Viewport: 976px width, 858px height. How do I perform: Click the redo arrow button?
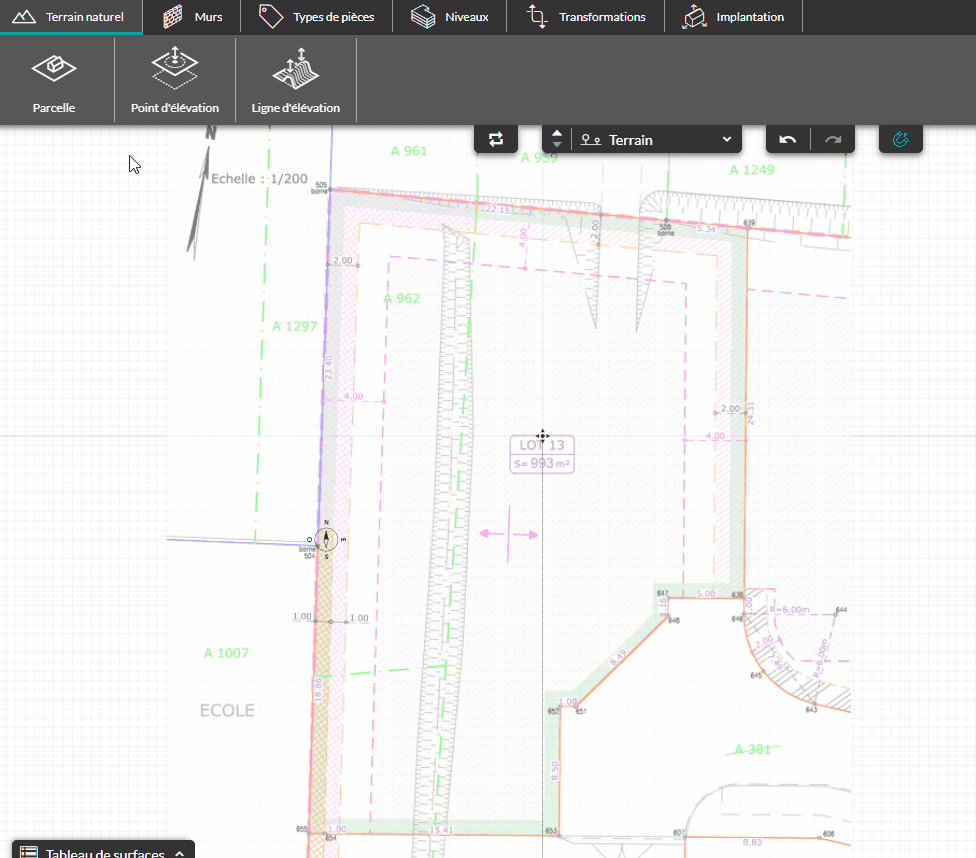(833, 140)
